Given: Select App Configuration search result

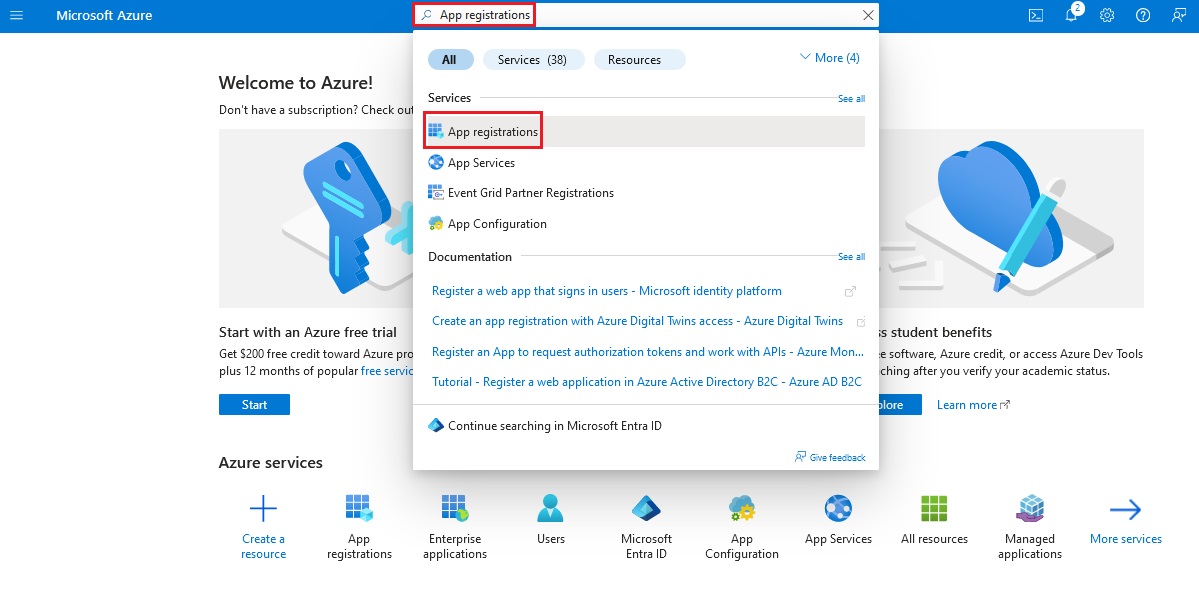Looking at the screenshot, I should click(x=645, y=223).
